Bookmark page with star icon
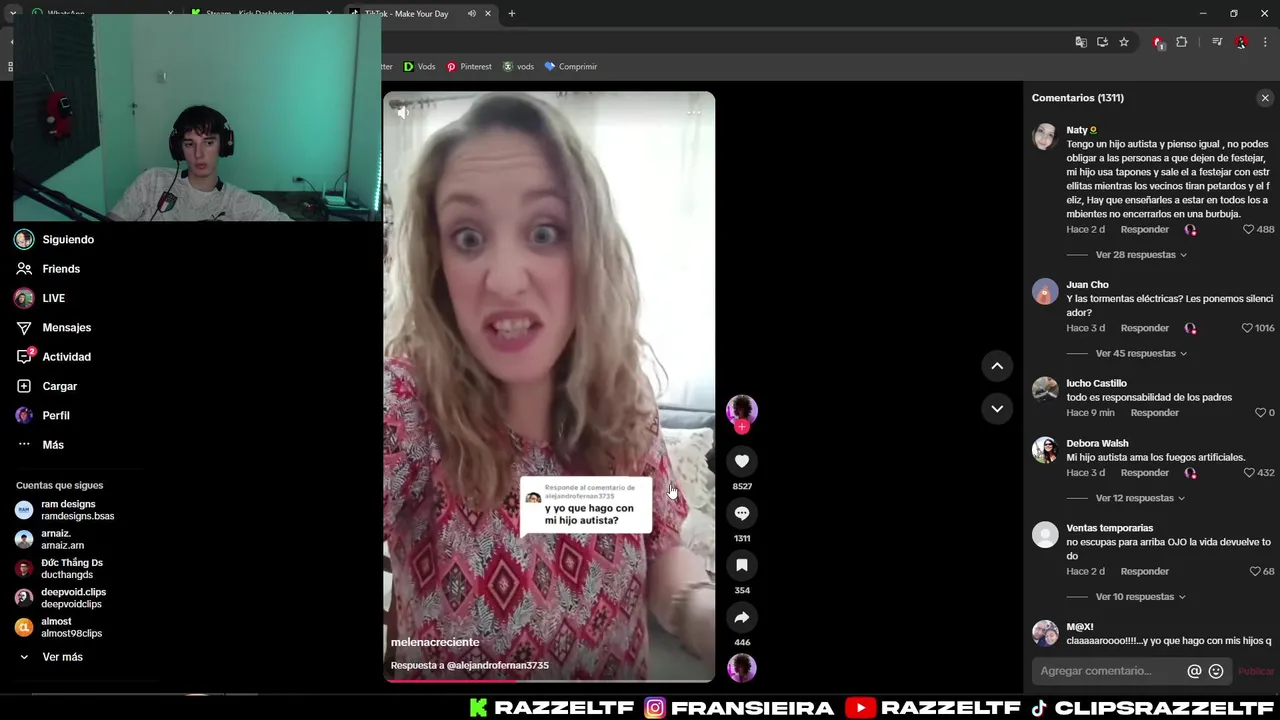The height and width of the screenshot is (720, 1280). click(1124, 42)
